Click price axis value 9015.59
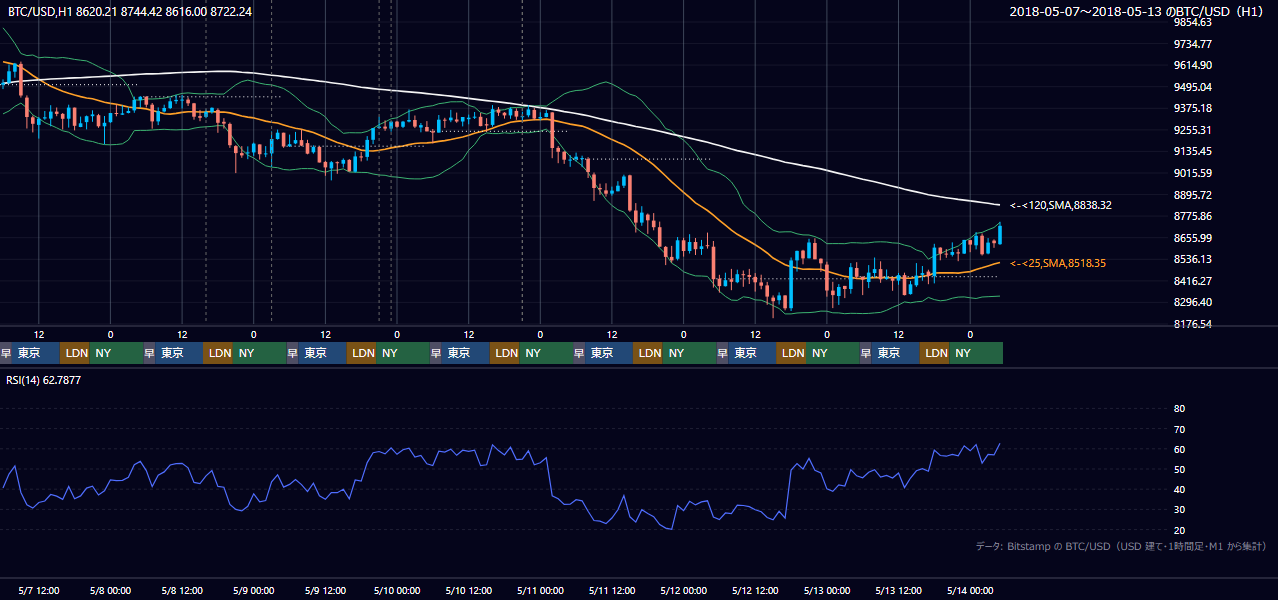 pos(1192,173)
